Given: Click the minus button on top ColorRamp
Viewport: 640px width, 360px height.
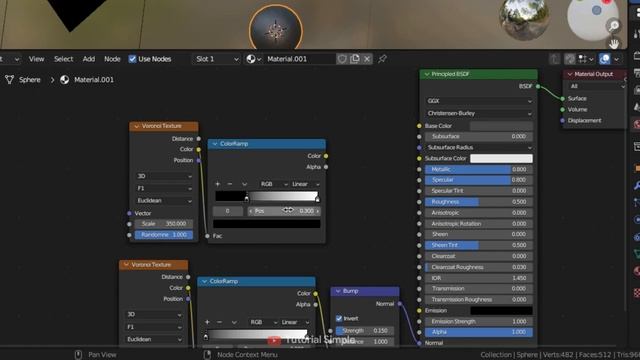Looking at the screenshot, I should 230,184.
